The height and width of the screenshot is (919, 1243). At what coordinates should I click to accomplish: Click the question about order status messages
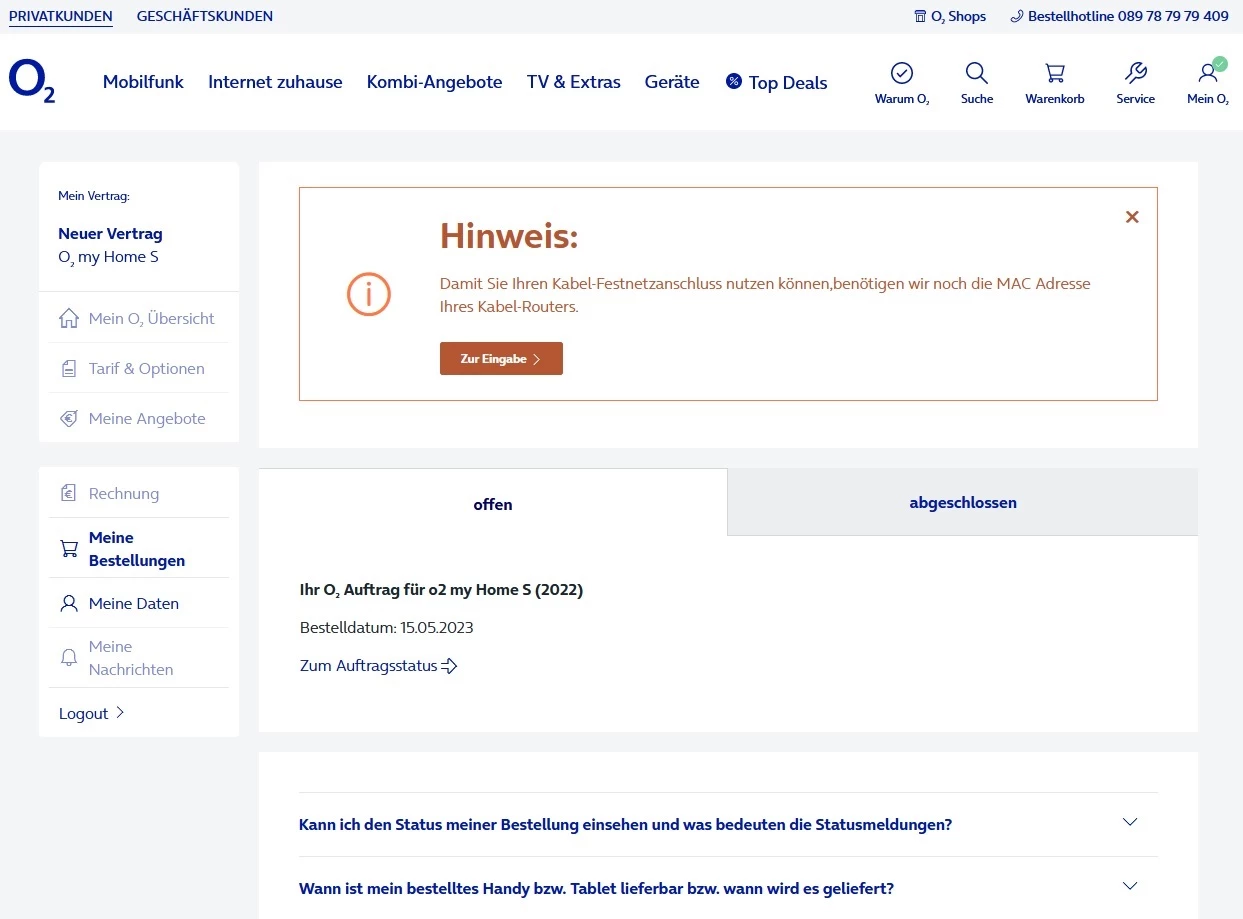[x=625, y=825]
